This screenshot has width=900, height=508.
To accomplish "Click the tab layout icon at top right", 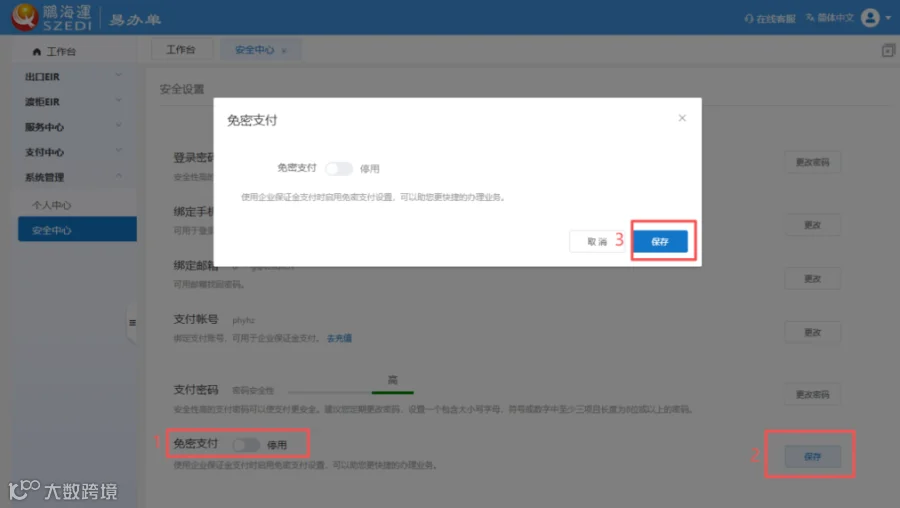I will (888, 50).
